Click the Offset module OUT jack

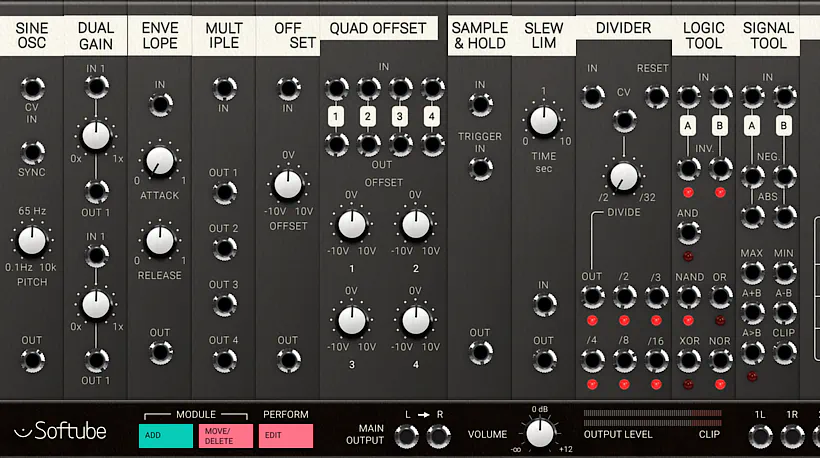pos(288,360)
